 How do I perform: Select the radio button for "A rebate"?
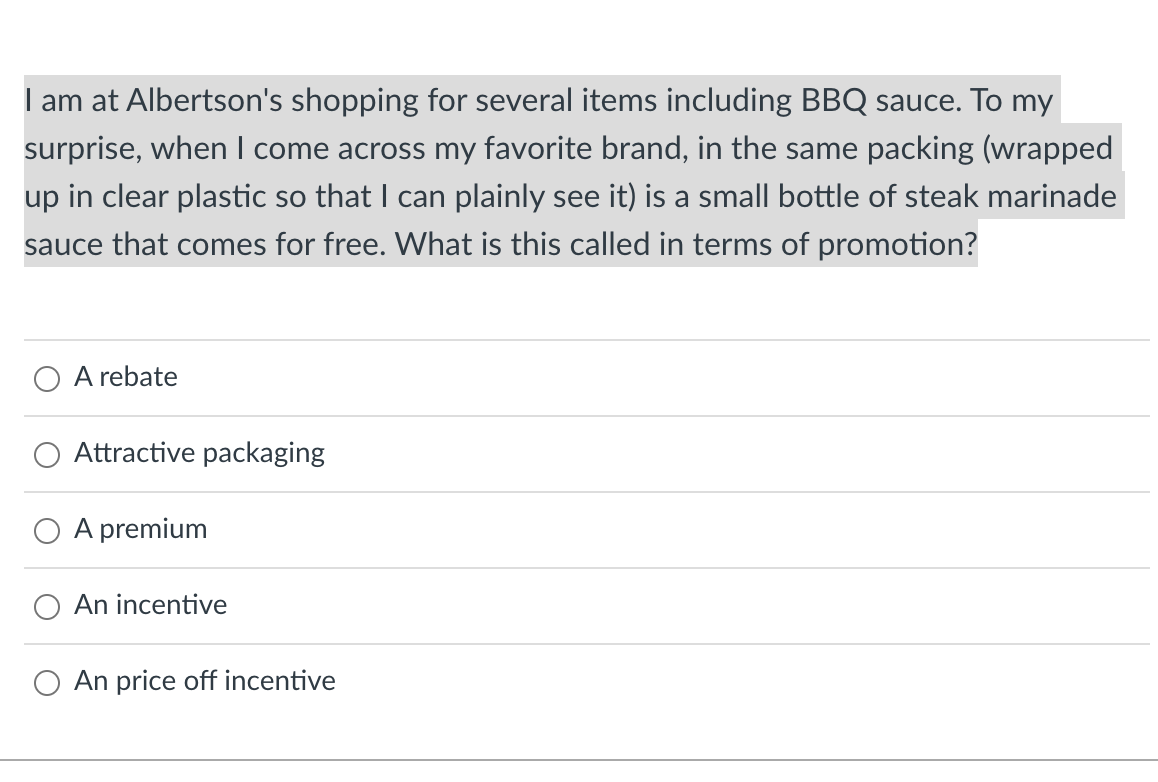point(47,378)
